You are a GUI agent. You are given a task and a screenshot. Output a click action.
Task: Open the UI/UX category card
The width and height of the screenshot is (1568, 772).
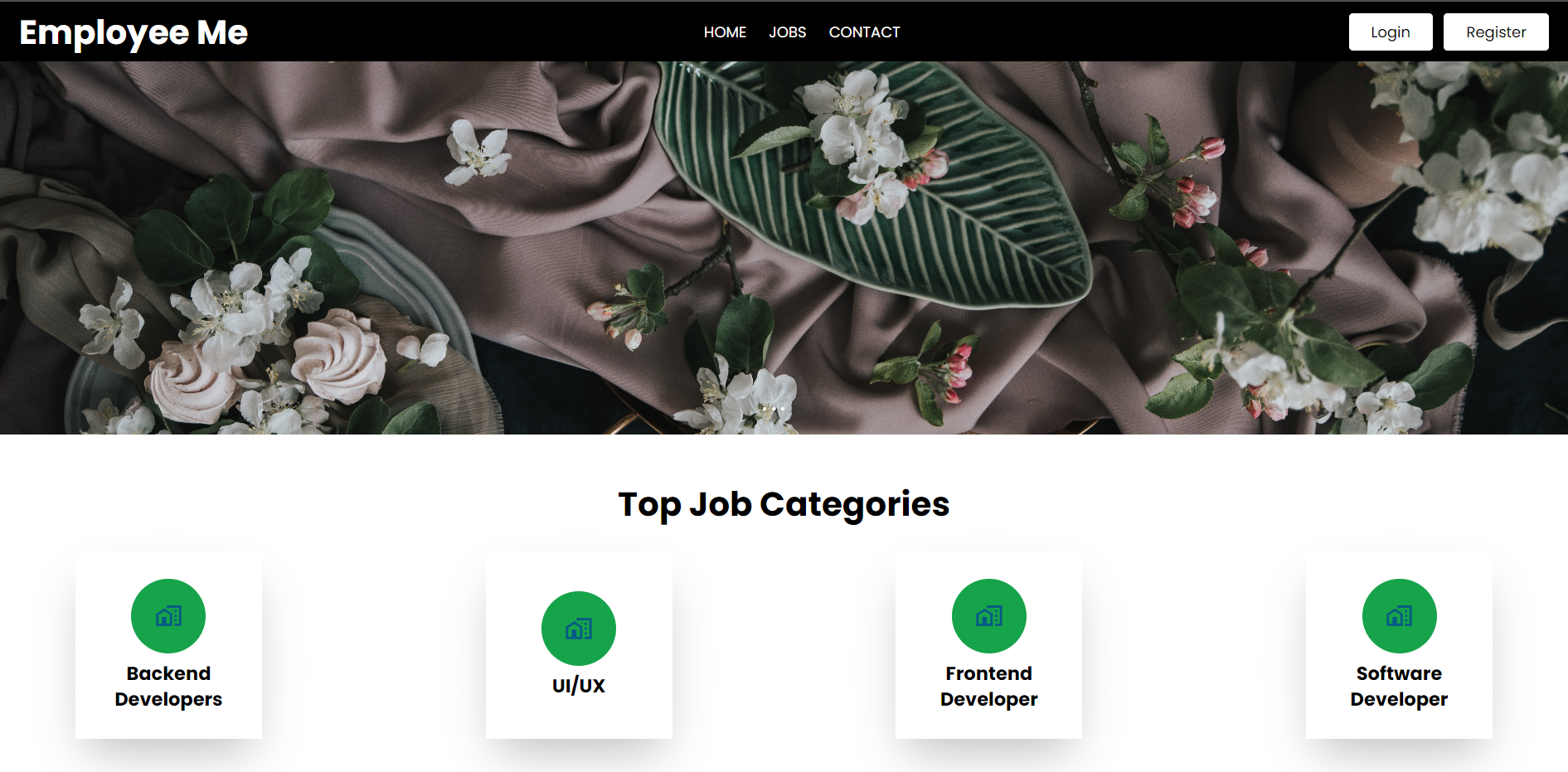[x=579, y=645]
